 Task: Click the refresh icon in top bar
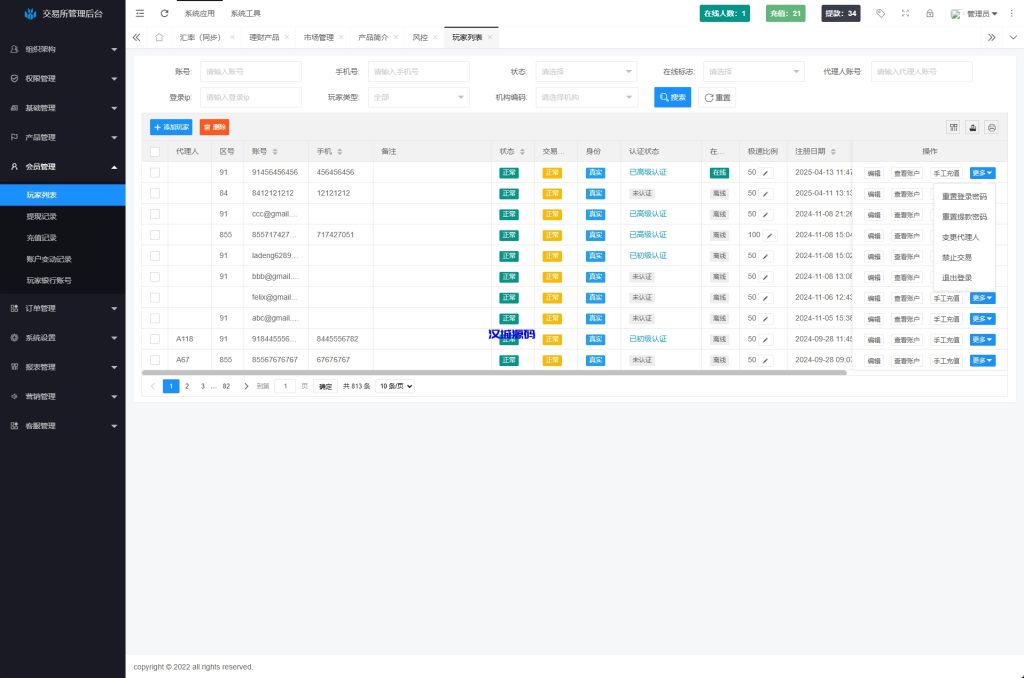coord(164,13)
